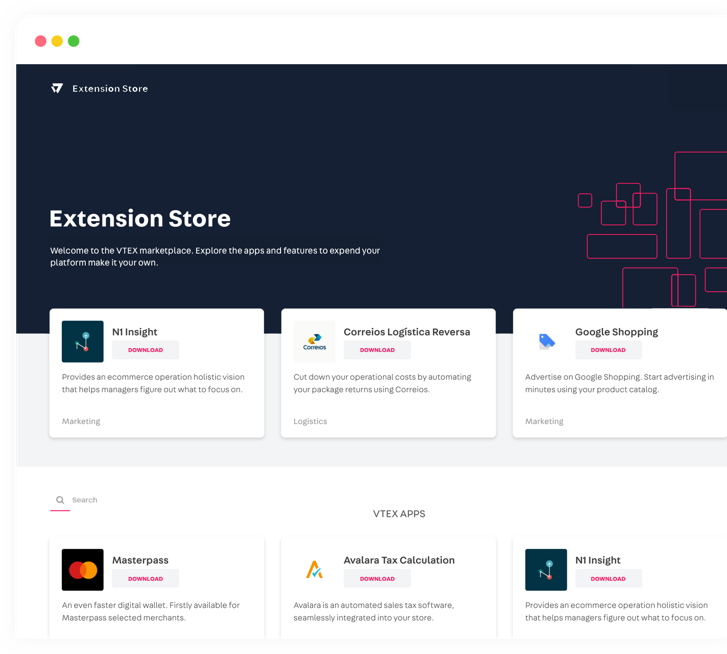This screenshot has height=654, width=727.
Task: Click the Avalara description text
Action: tap(374, 611)
